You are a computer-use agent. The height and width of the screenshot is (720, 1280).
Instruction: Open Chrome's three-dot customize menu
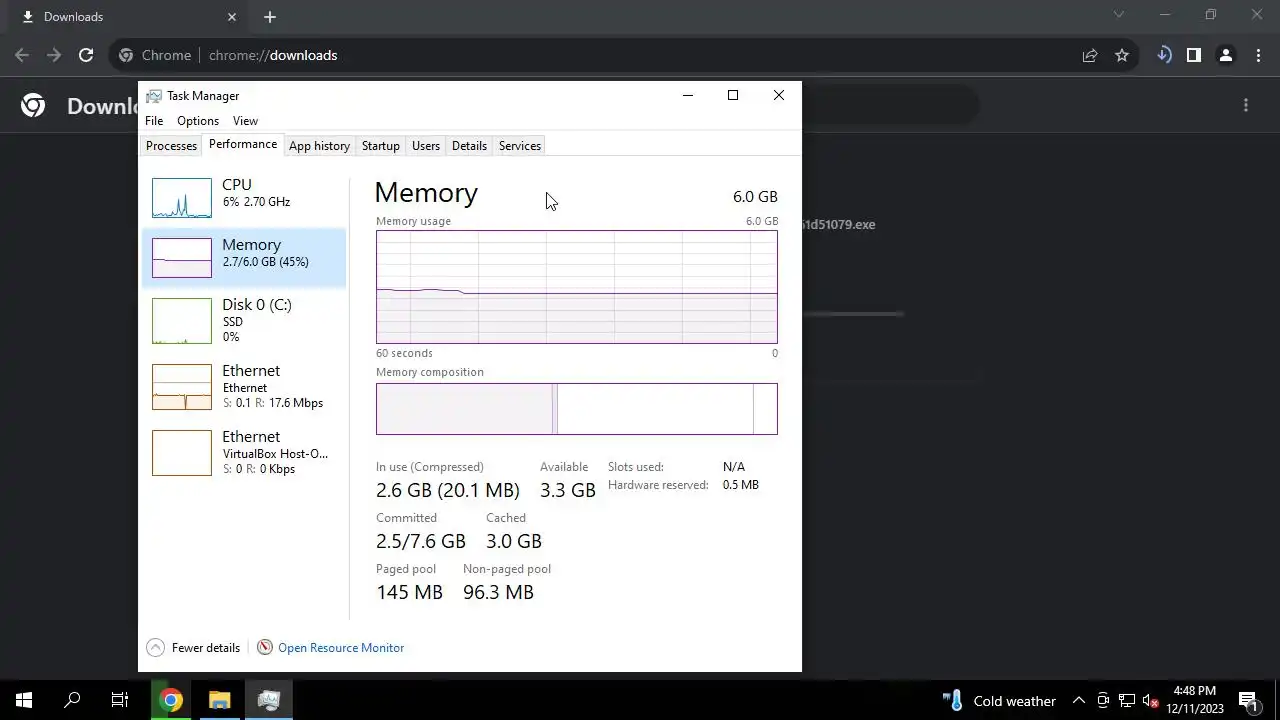[1258, 55]
